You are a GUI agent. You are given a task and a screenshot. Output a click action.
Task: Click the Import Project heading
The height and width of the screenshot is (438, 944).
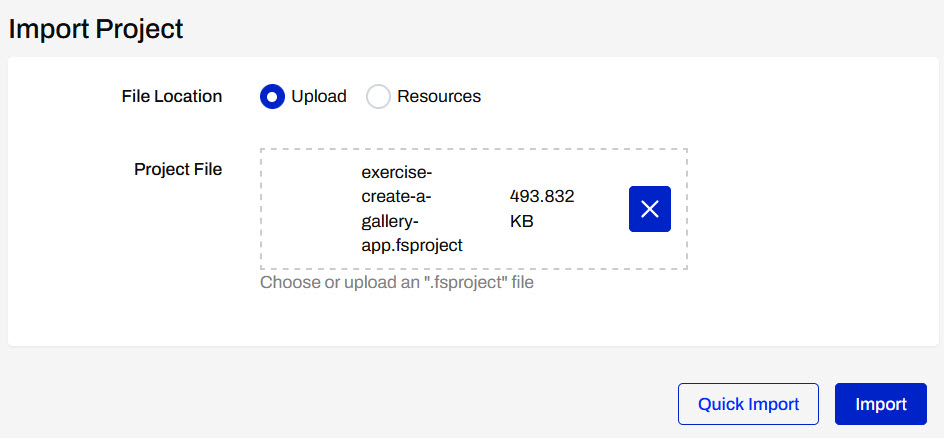(x=96, y=28)
